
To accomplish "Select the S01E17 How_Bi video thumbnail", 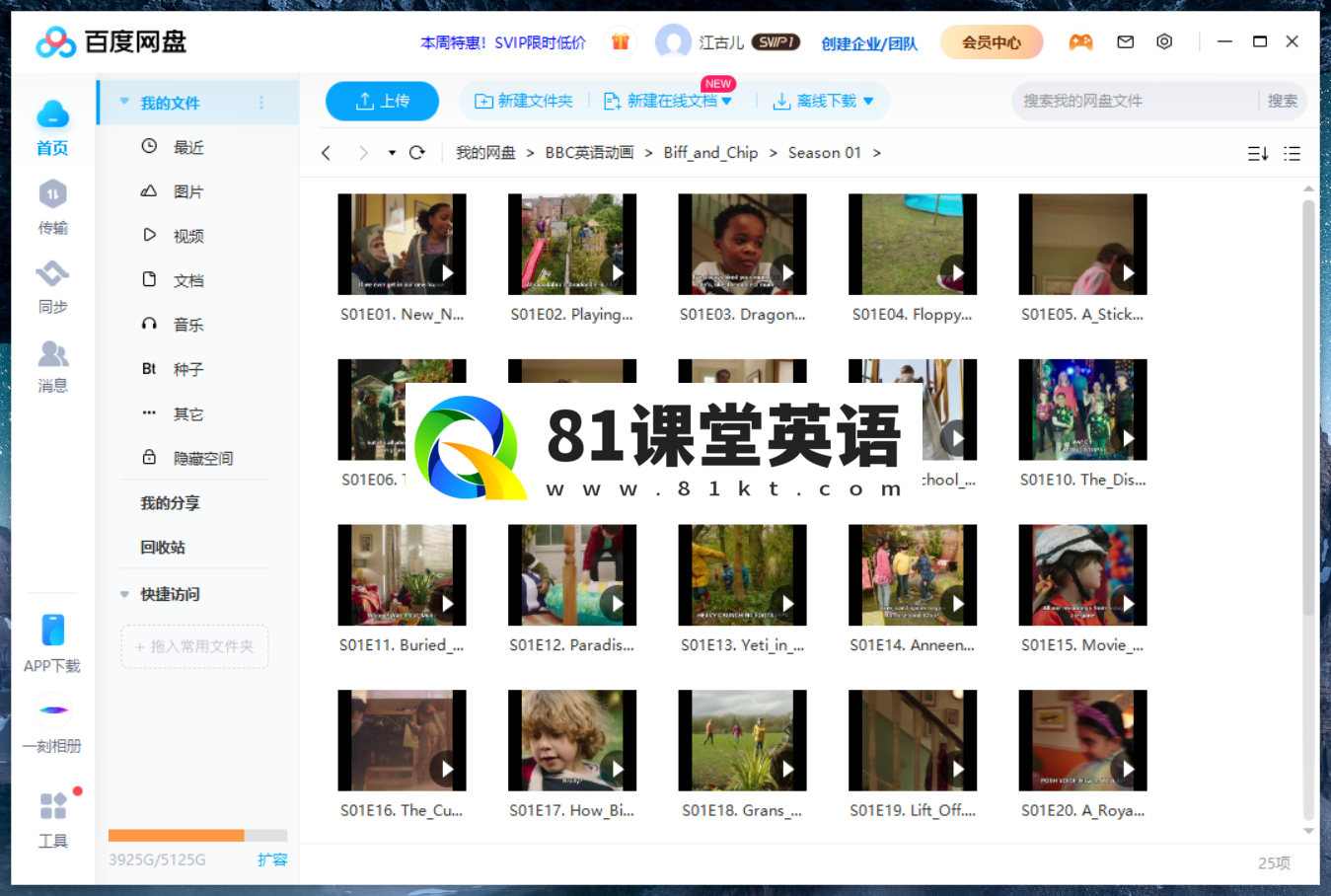I will [x=571, y=740].
